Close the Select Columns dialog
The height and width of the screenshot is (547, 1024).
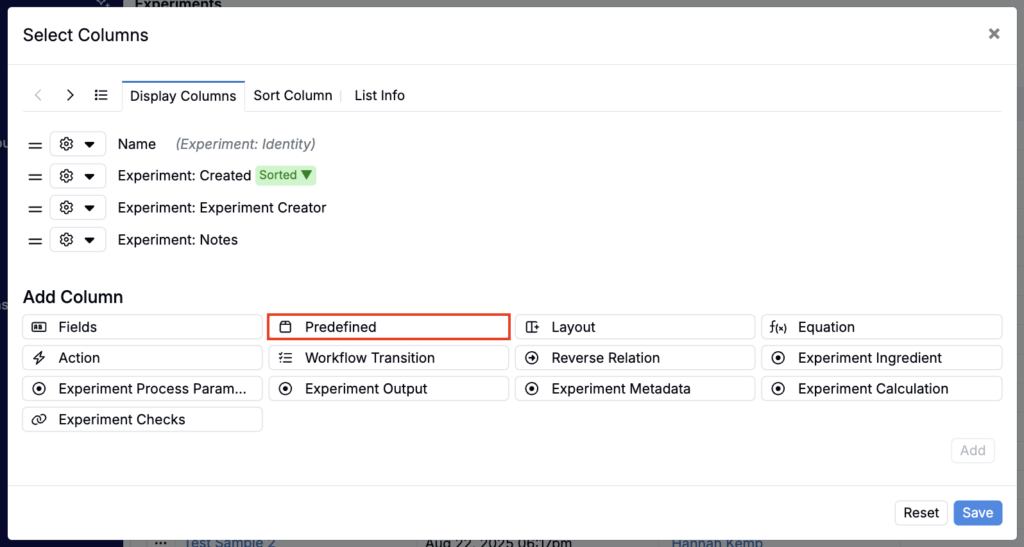(x=993, y=34)
